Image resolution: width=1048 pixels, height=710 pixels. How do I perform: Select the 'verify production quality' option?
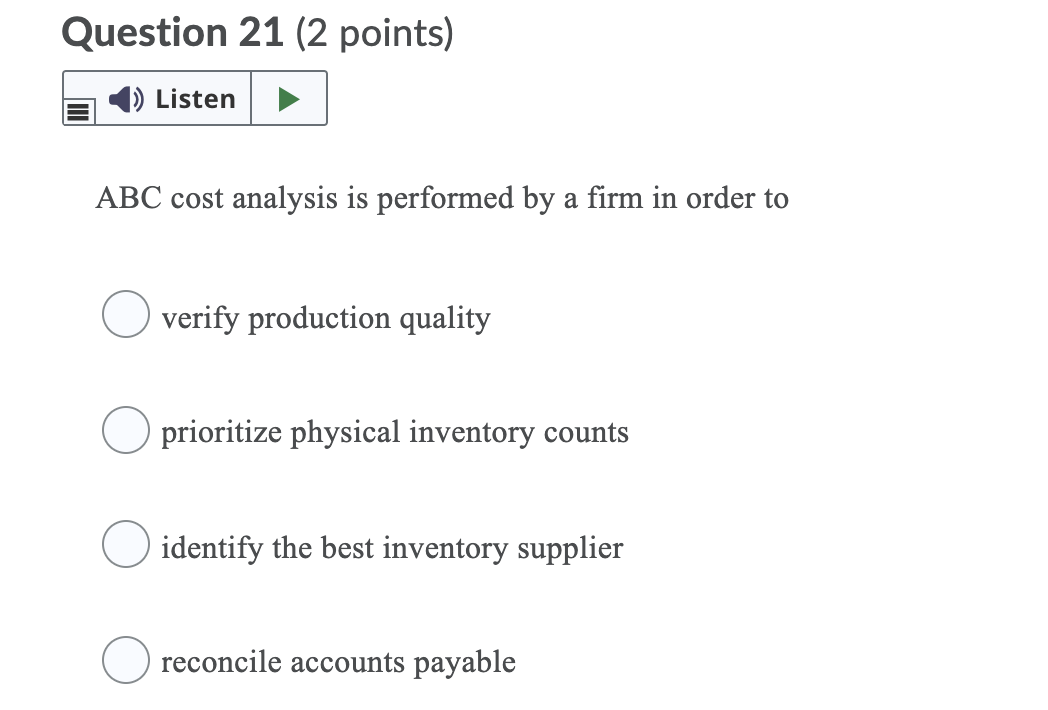[x=125, y=314]
